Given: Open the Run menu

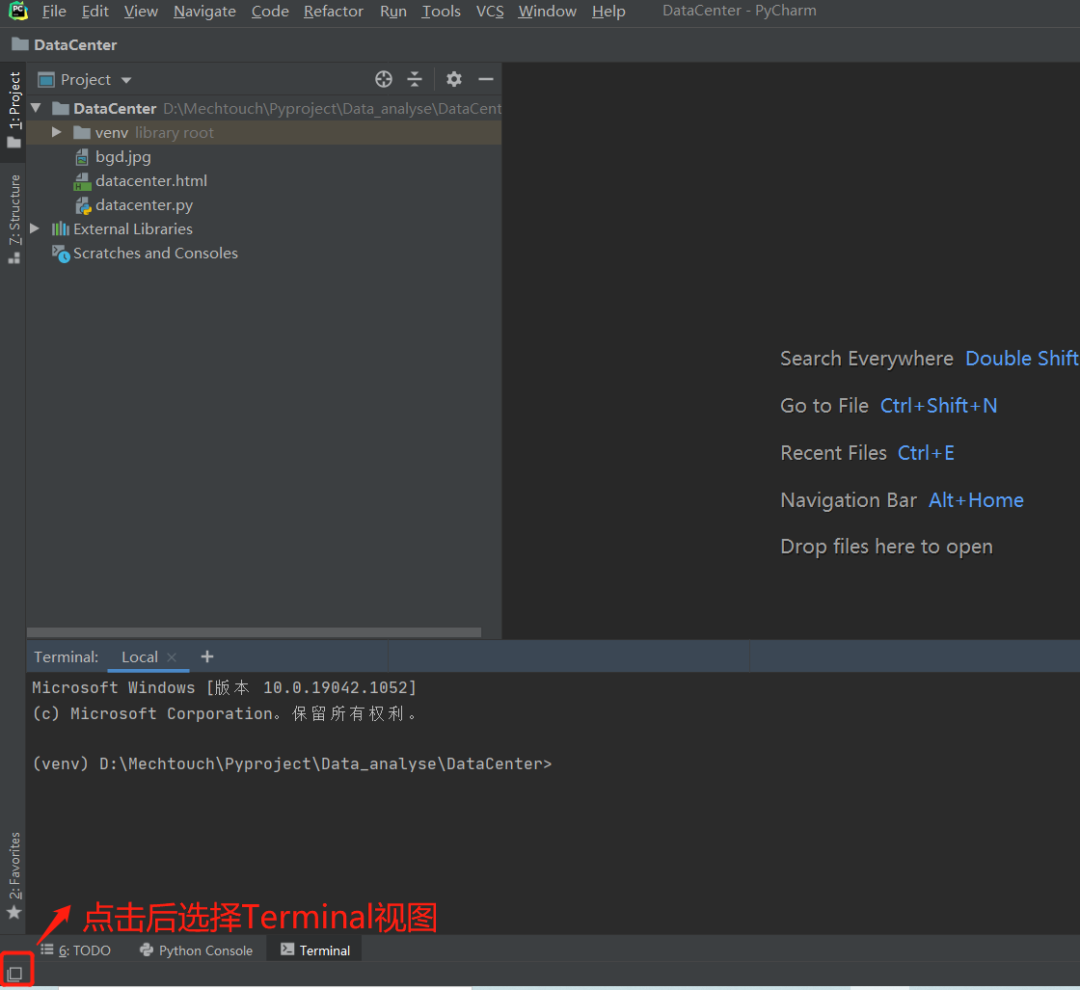Looking at the screenshot, I should coord(393,11).
